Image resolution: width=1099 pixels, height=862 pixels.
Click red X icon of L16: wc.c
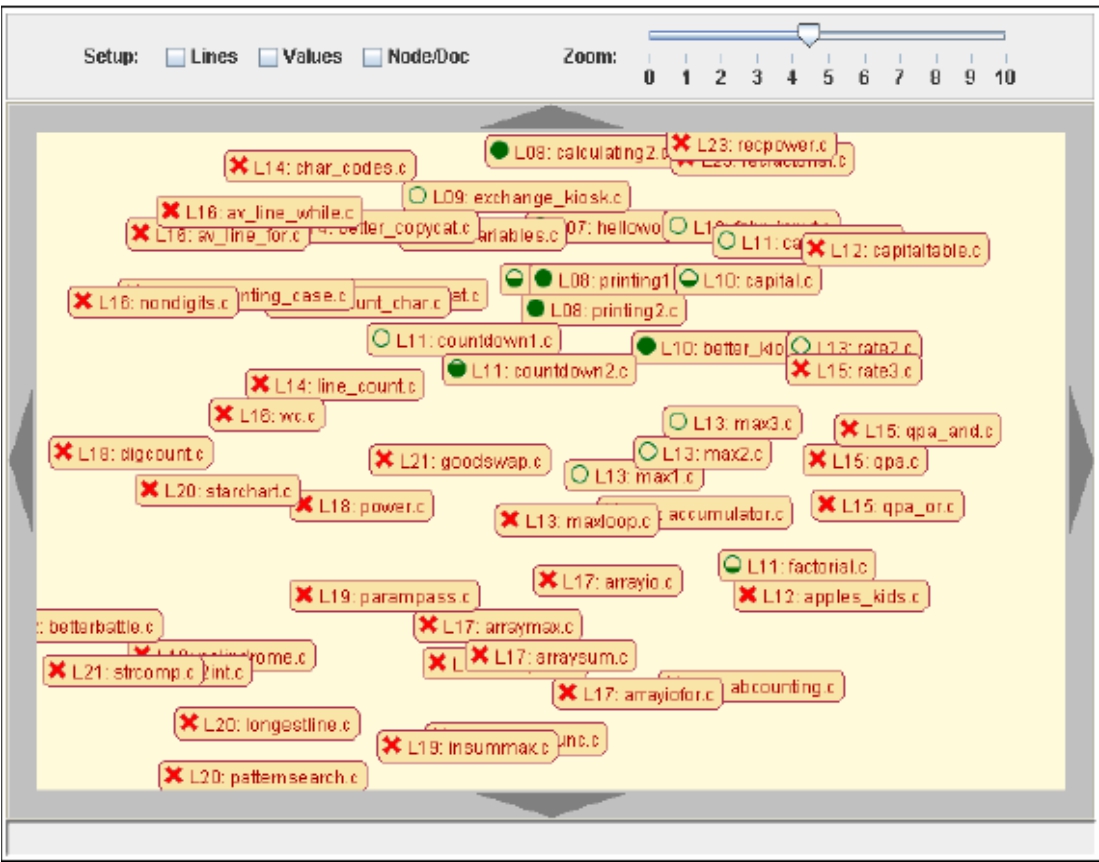pos(224,413)
